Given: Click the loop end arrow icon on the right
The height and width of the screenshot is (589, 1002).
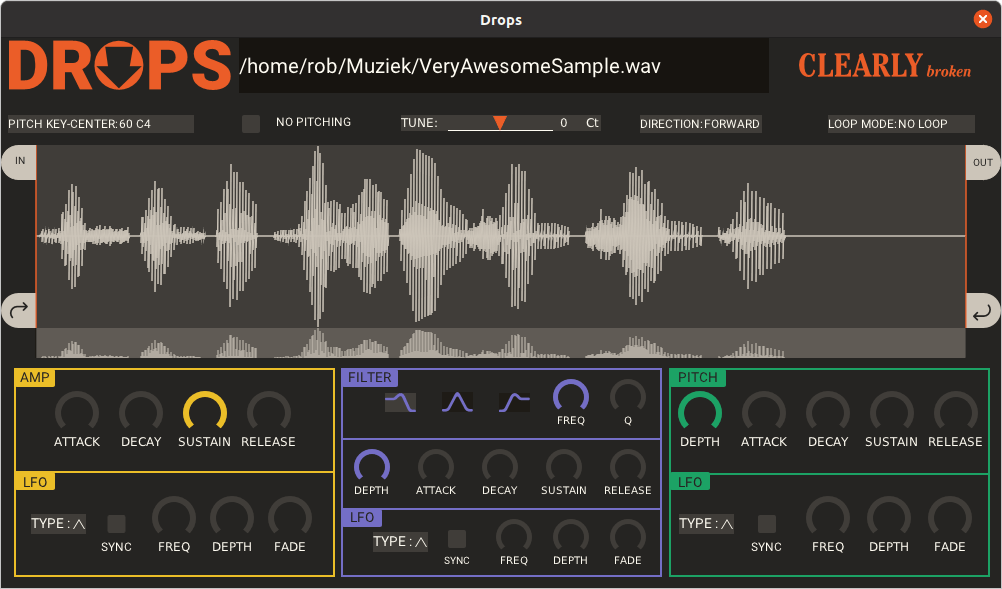Looking at the screenshot, I should [982, 311].
